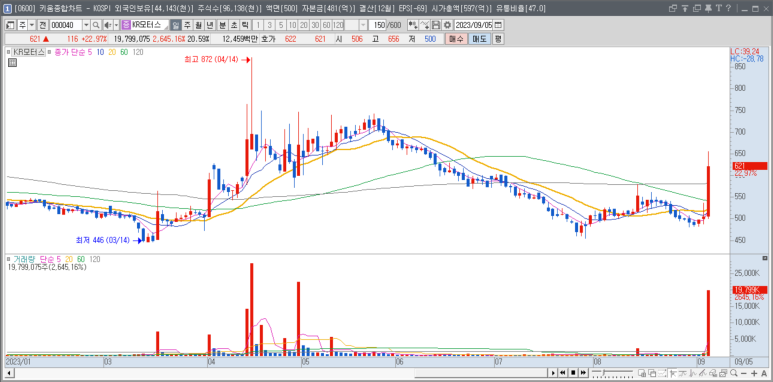Click the stacked windows icon in bottom bar
The width and height of the screenshot is (773, 382).
click(652, 373)
